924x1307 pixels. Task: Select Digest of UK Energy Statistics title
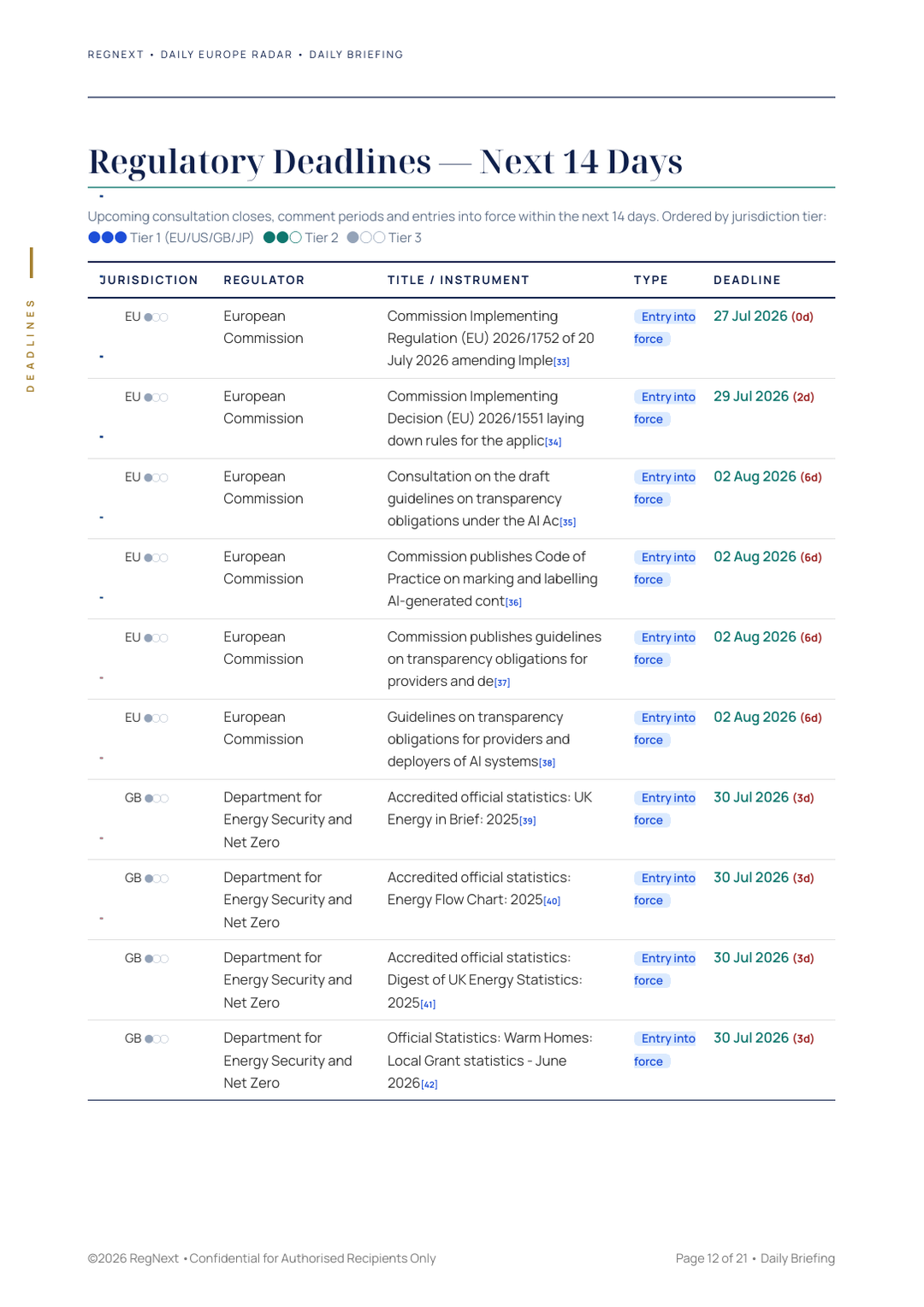(x=485, y=980)
